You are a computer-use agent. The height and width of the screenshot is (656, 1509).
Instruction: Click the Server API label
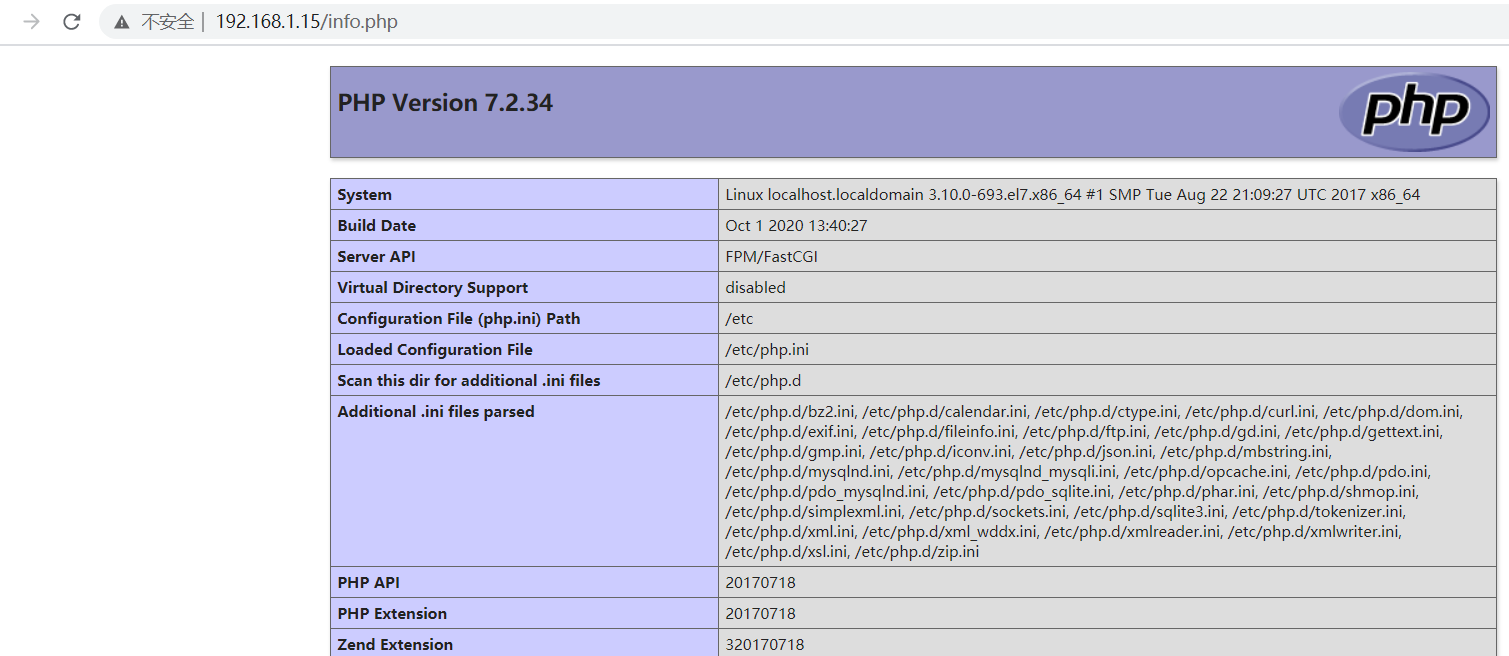coord(377,257)
